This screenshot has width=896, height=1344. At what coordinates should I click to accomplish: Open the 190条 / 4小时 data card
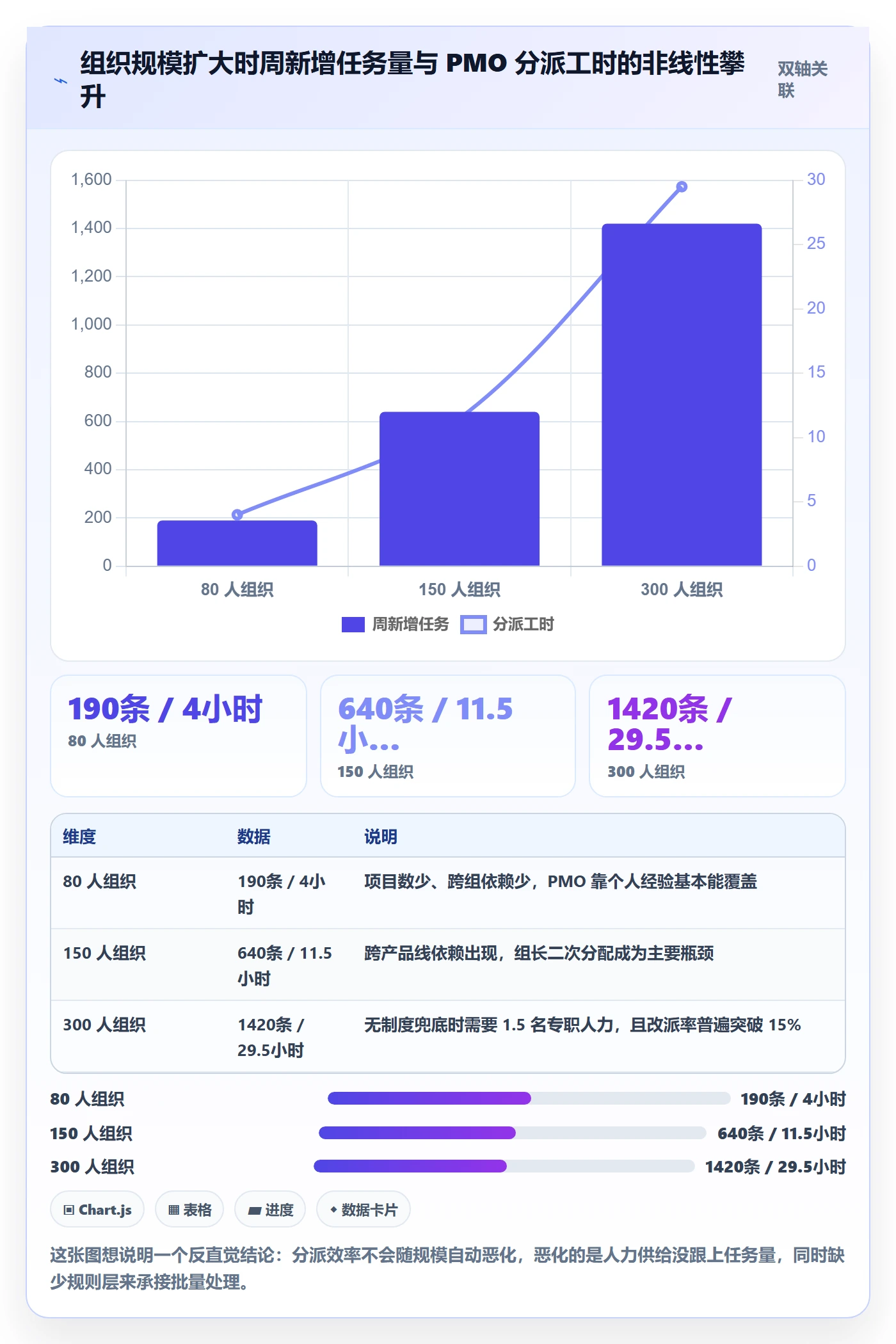179,736
